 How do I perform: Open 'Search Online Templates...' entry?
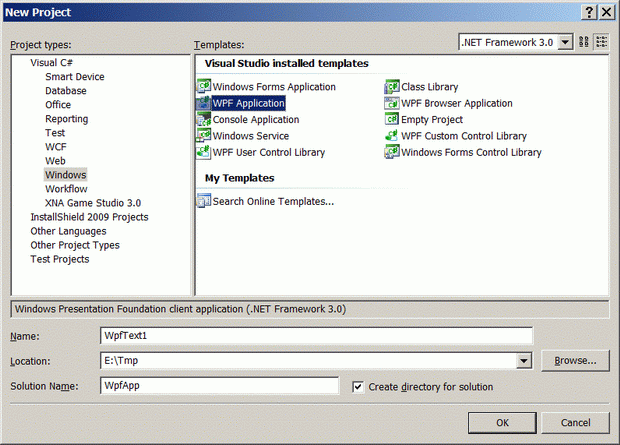click(273, 201)
